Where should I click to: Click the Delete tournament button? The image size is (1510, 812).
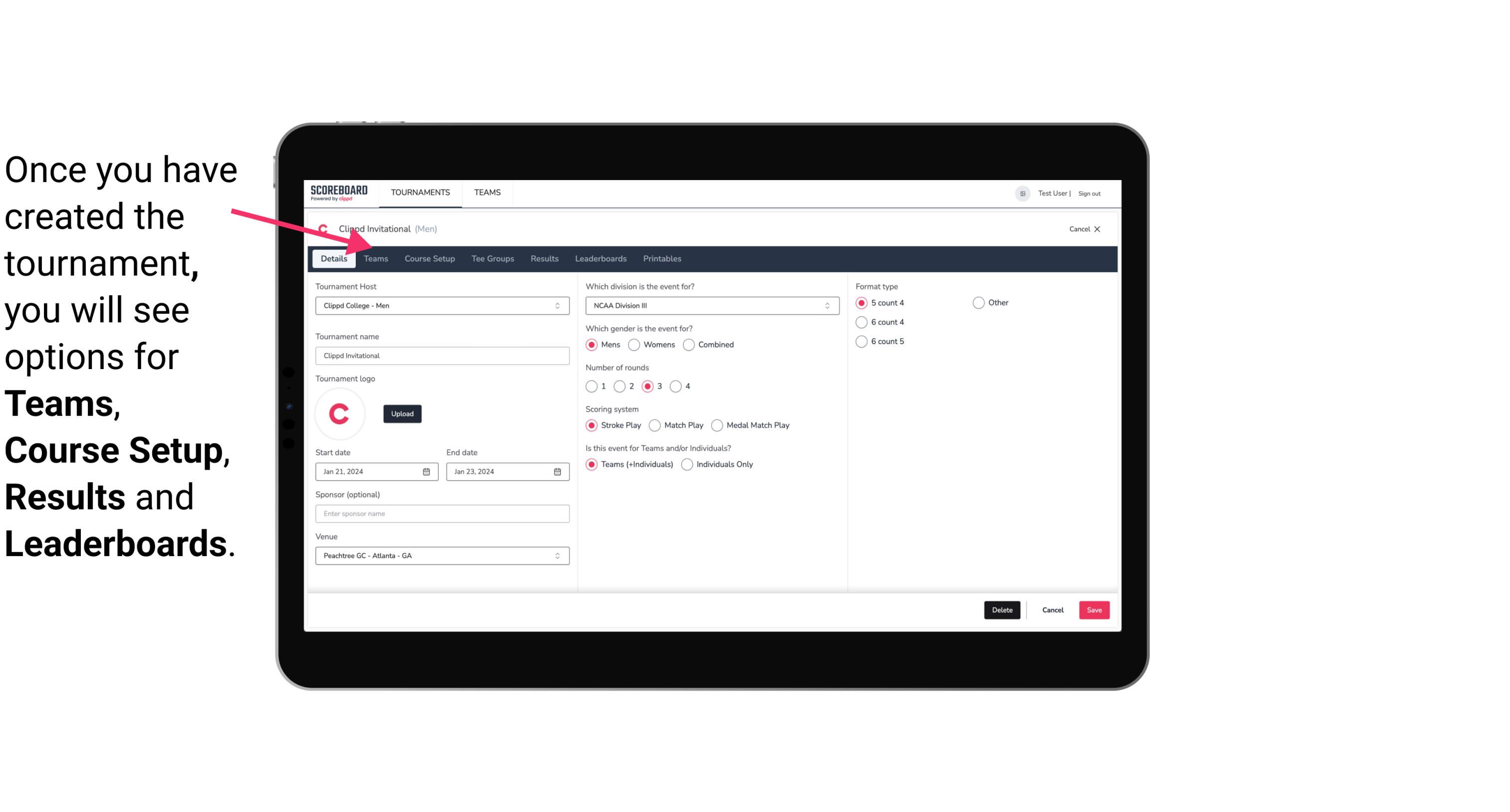[1000, 609]
